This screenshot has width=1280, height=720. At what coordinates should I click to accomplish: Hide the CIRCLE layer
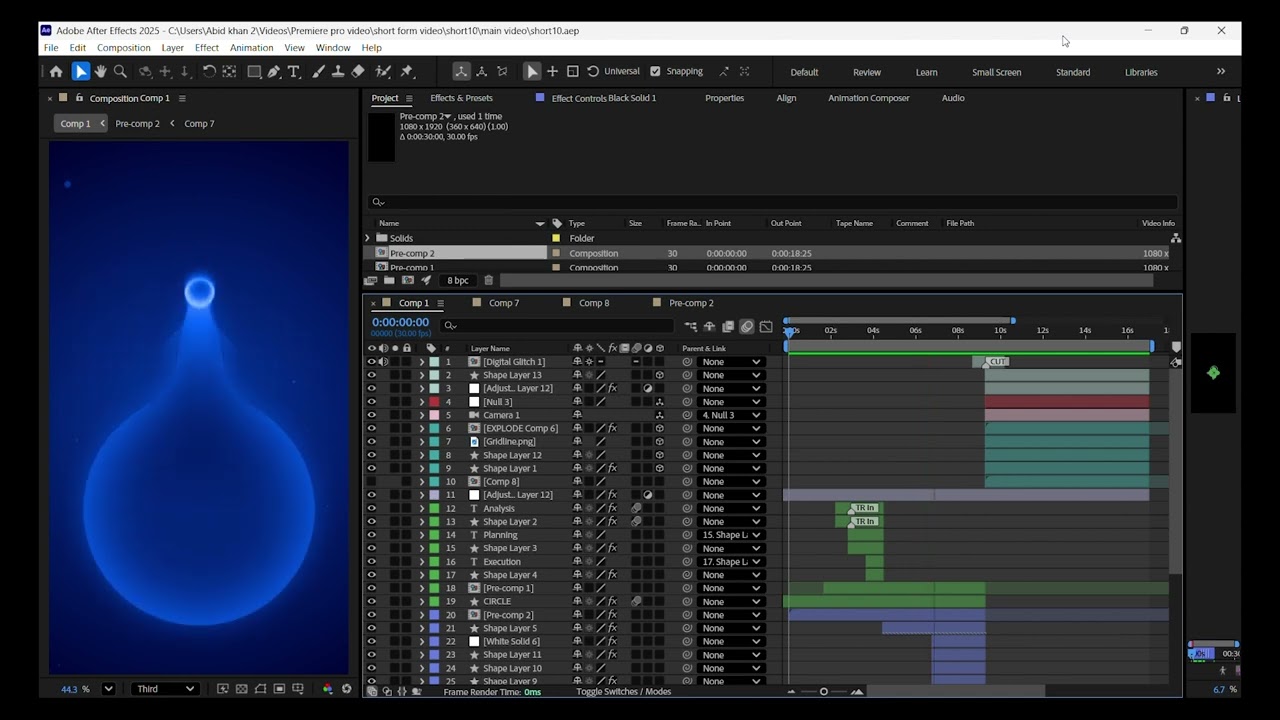pyautogui.click(x=371, y=601)
